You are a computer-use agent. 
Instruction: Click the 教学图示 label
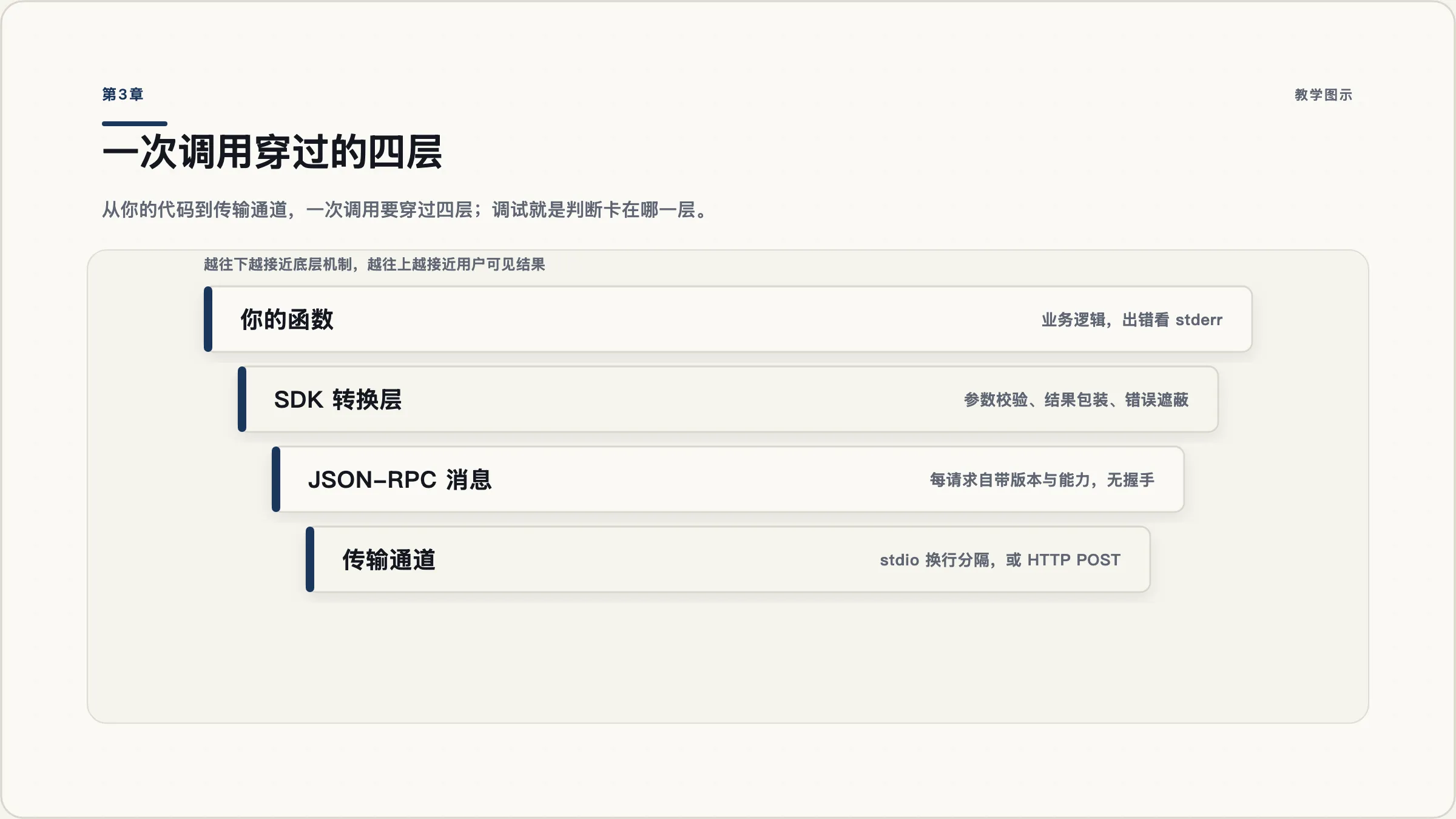1324,95
